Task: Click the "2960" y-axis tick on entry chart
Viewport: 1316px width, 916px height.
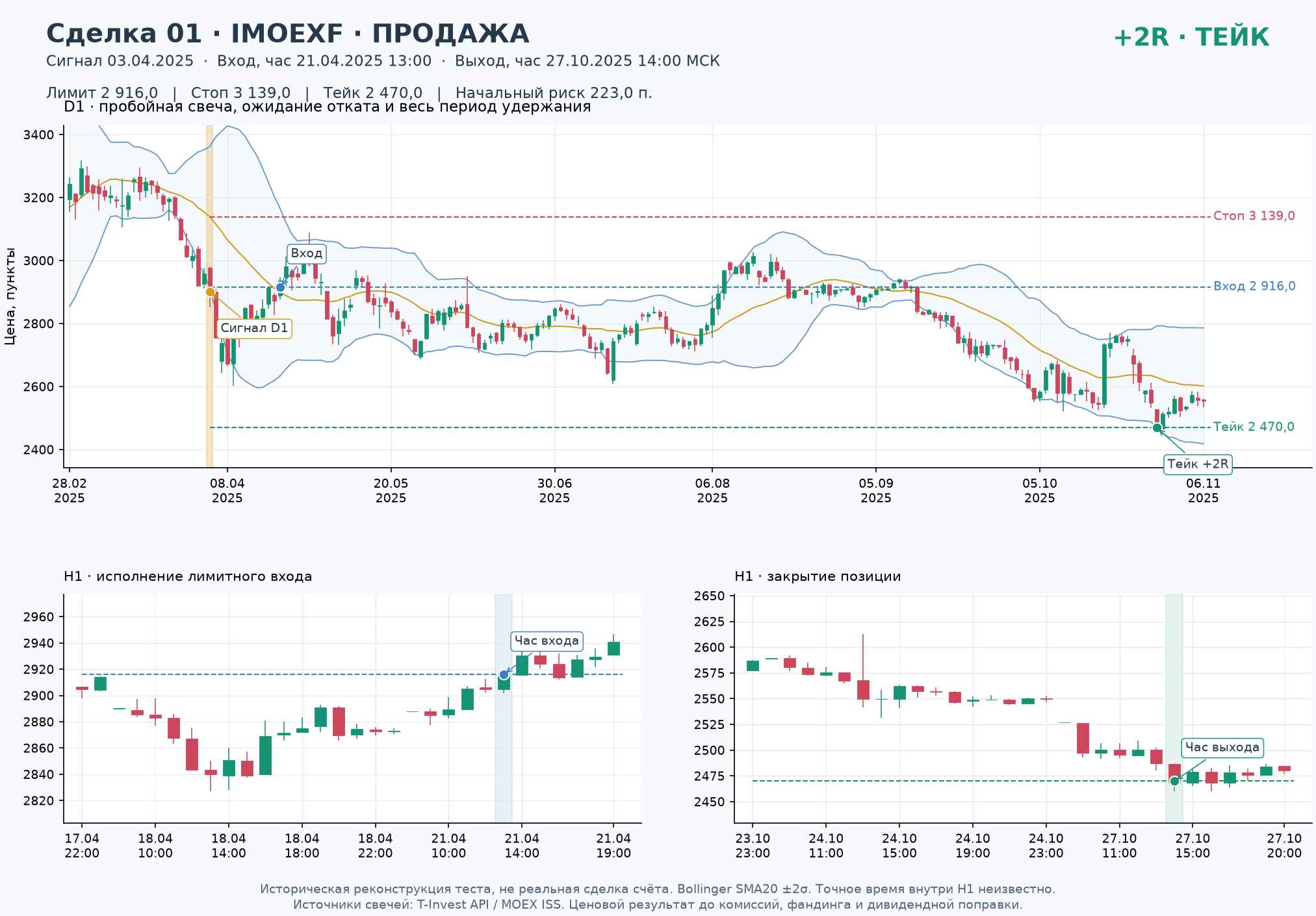Action: click(x=38, y=617)
